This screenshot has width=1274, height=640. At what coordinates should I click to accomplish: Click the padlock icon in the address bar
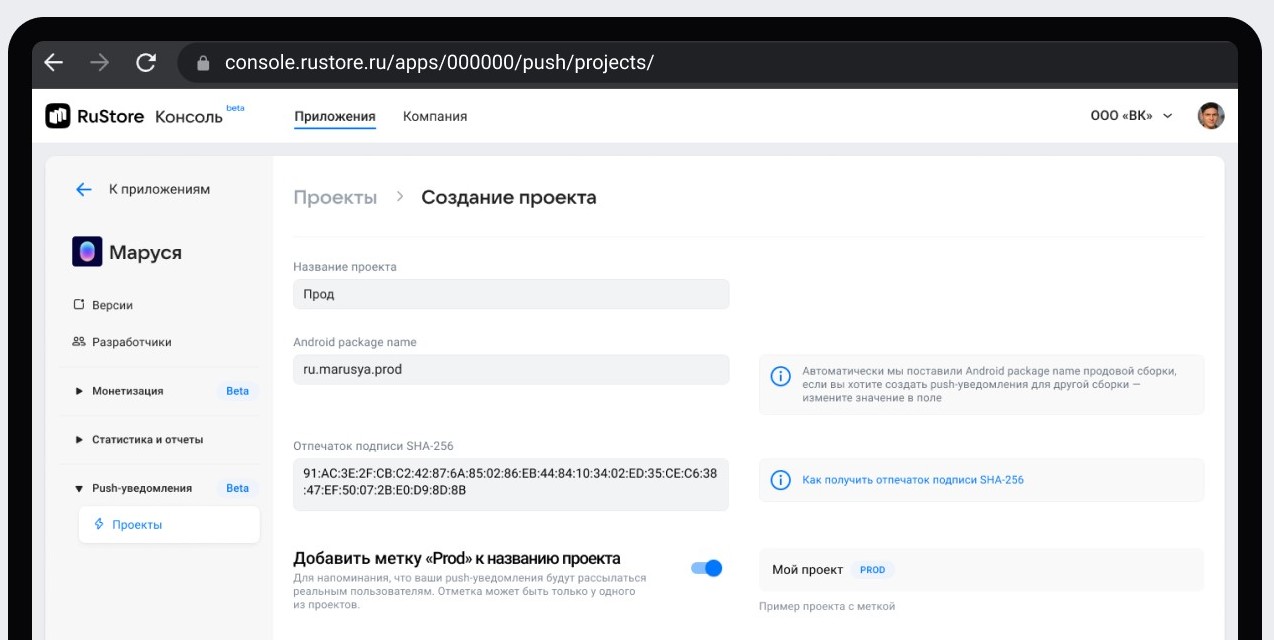tap(204, 63)
